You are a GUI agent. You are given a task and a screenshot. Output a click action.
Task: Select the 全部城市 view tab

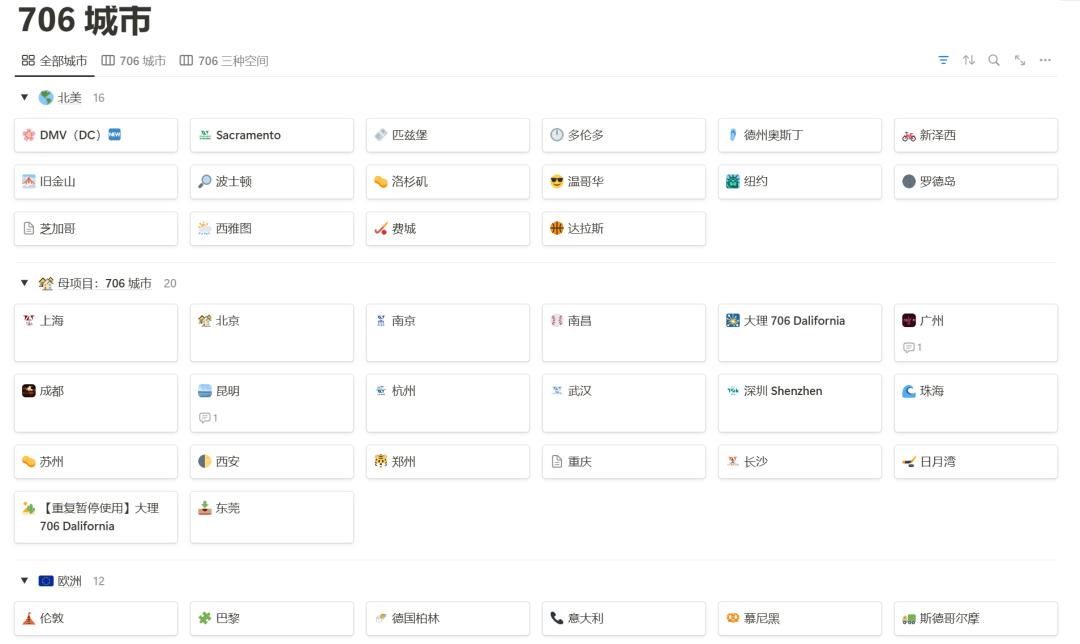[x=55, y=61]
